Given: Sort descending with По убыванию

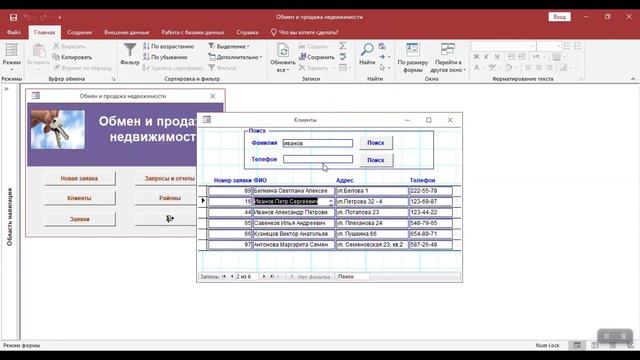Looking at the screenshot, I should (x=165, y=57).
